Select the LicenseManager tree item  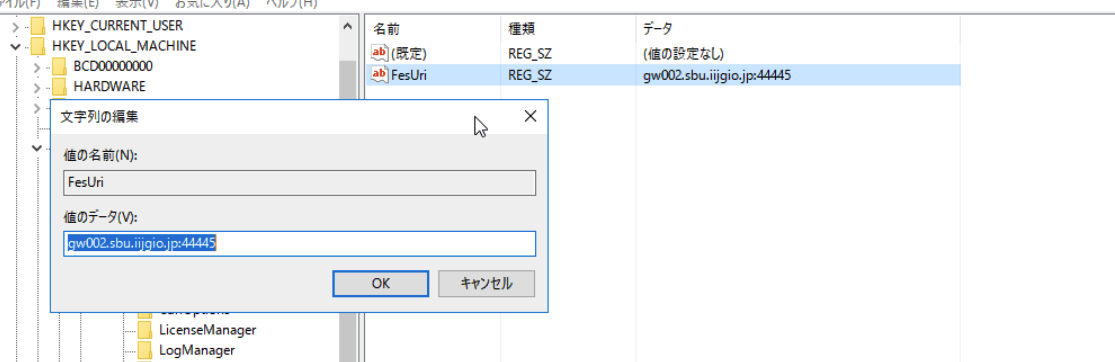[x=208, y=330]
